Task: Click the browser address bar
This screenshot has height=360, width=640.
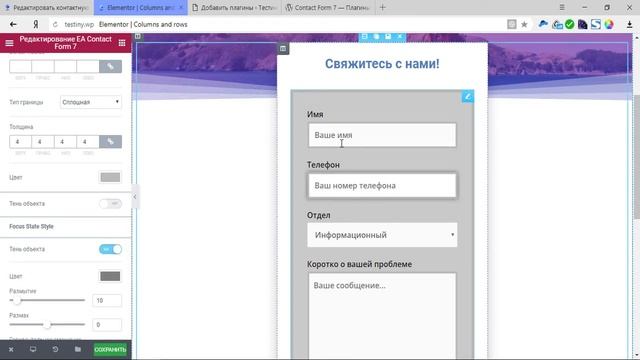Action: (282, 24)
